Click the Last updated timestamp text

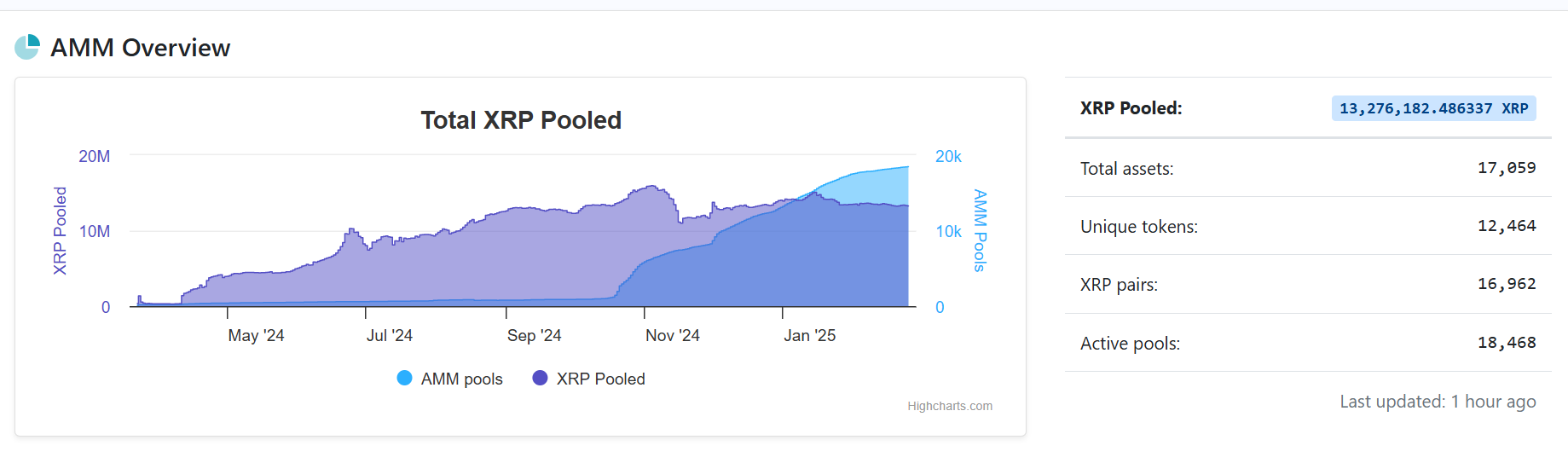[1438, 402]
